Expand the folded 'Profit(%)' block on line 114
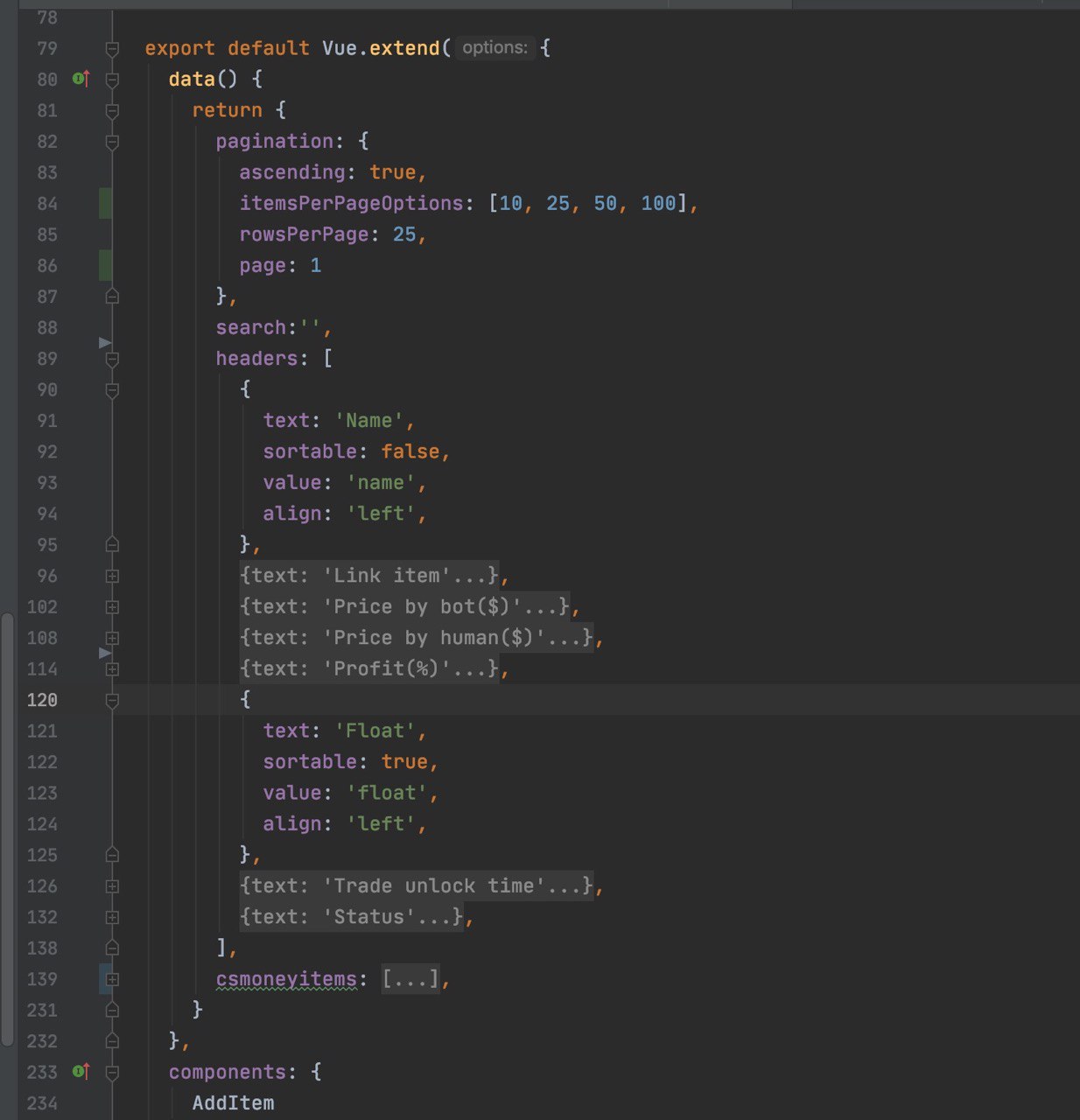Screen dimensions: 1080x1120 (112, 669)
